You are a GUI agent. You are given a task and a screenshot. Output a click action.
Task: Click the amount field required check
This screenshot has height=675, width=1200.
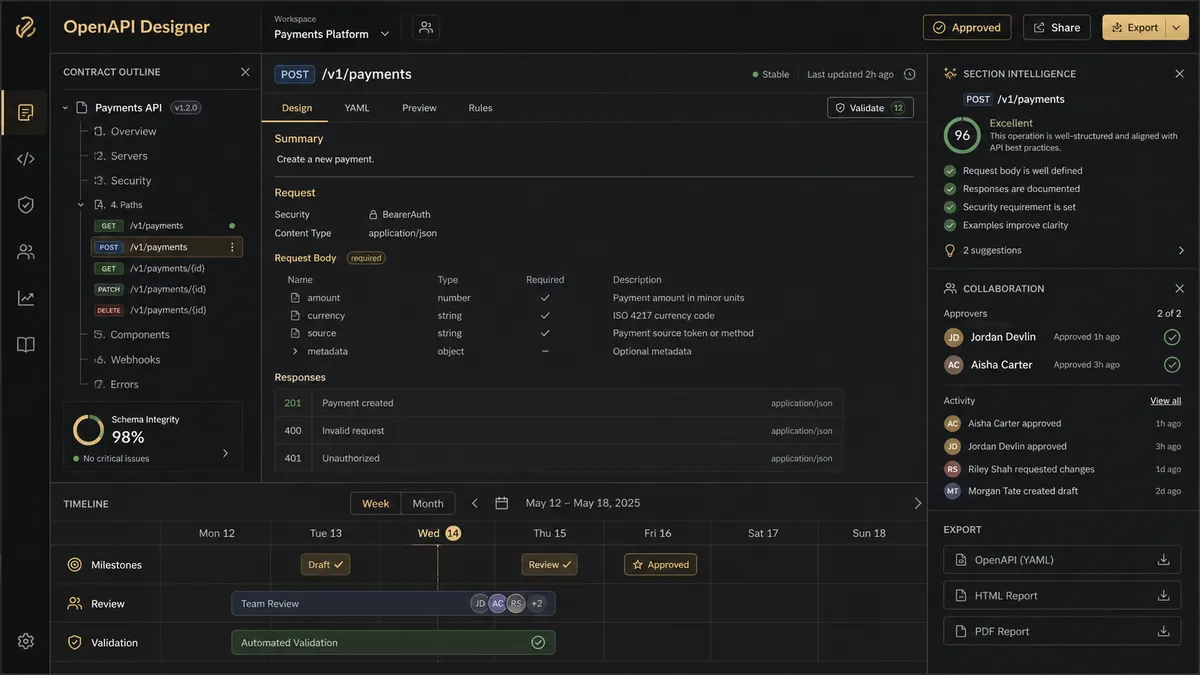pyautogui.click(x=545, y=298)
